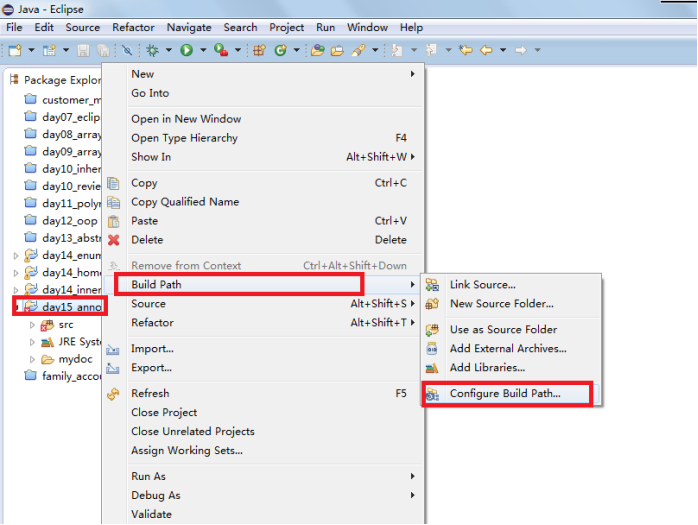
Task: Choose New Source Folder... option
Action: pyautogui.click(x=511, y=304)
